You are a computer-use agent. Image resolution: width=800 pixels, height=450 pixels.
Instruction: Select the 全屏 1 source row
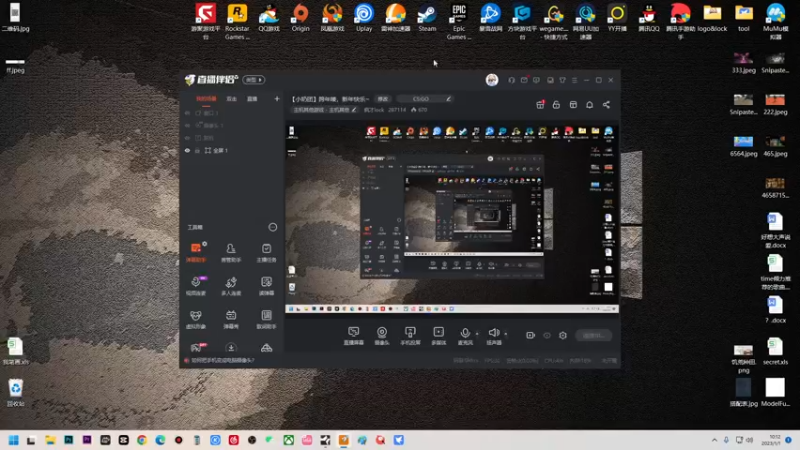(x=232, y=151)
